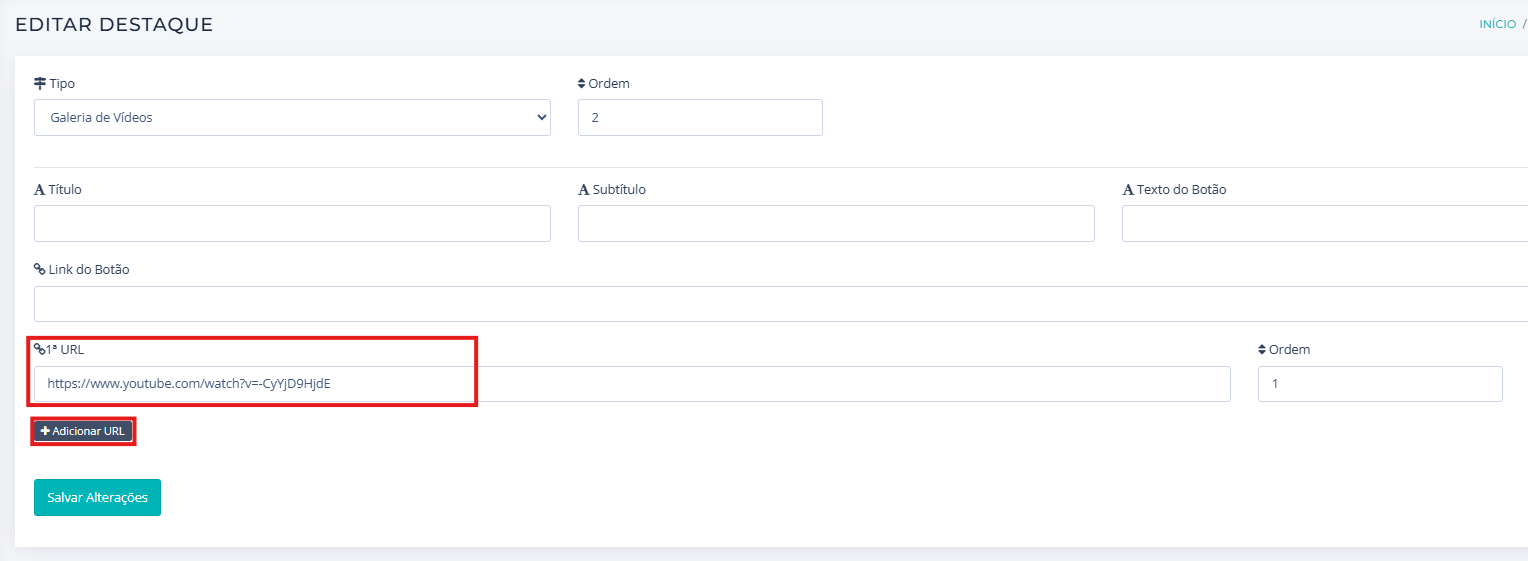The height and width of the screenshot is (561, 1528).
Task: Click the A icon beside Texto do Botão
Action: (x=1128, y=190)
